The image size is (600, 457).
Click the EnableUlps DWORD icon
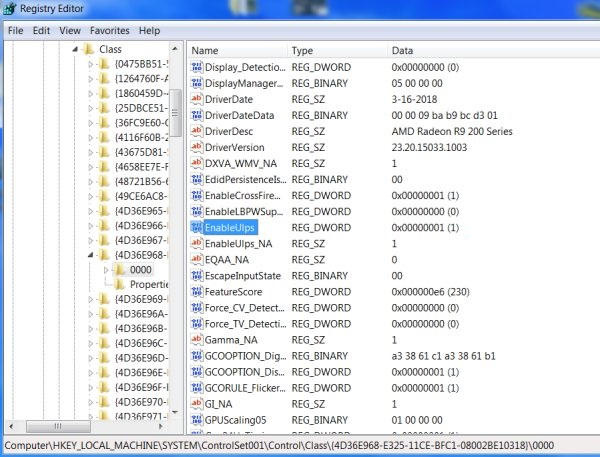(x=196, y=228)
